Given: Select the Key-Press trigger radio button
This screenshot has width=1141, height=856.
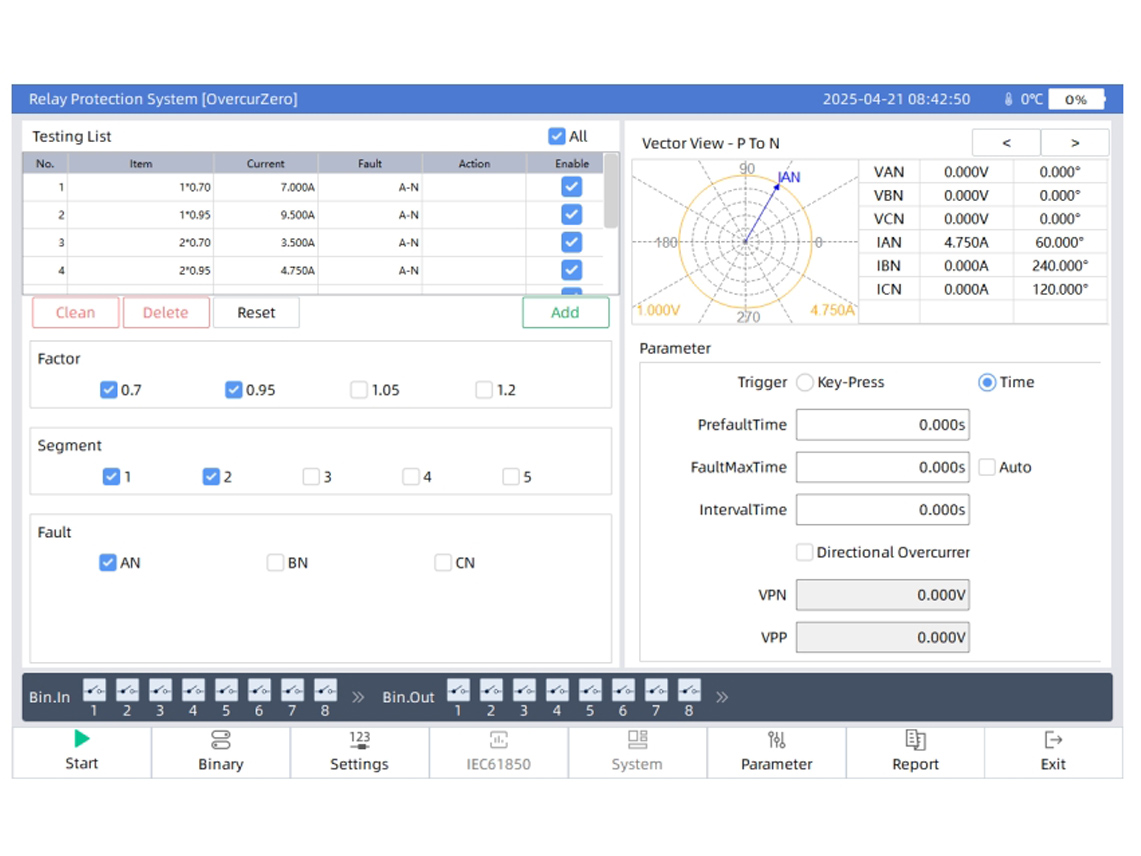Looking at the screenshot, I should [805, 382].
